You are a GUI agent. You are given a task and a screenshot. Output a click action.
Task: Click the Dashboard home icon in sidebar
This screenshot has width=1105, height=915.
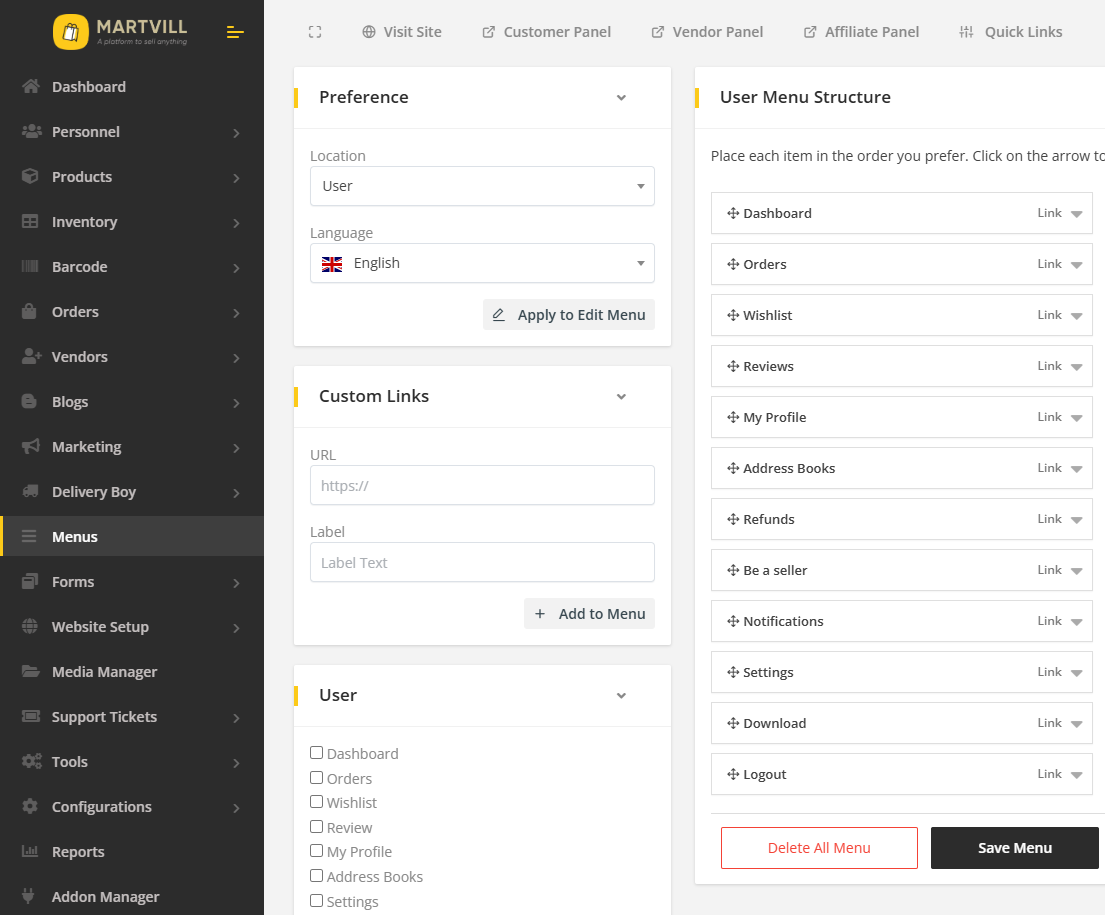[31, 87]
